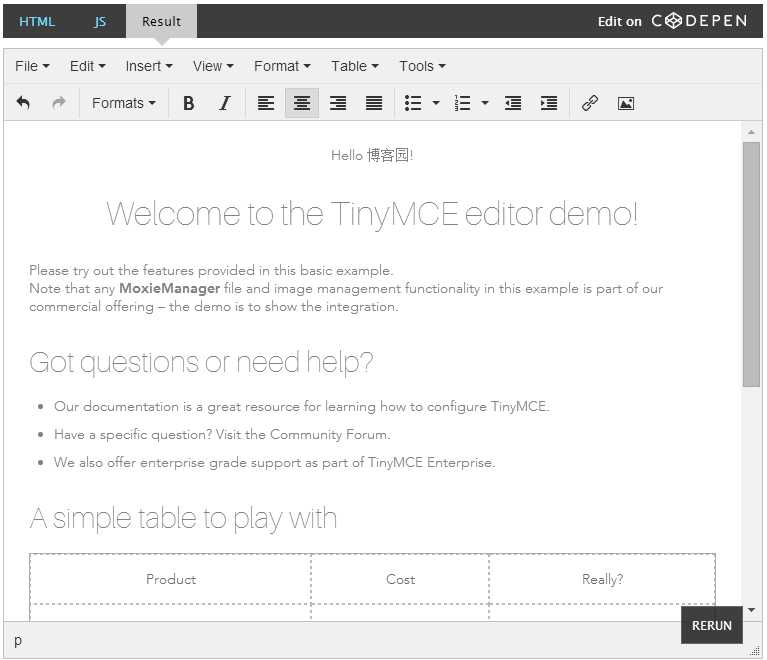This screenshot has width=767, height=660.
Task: Toggle Italic formatting
Action: (225, 103)
